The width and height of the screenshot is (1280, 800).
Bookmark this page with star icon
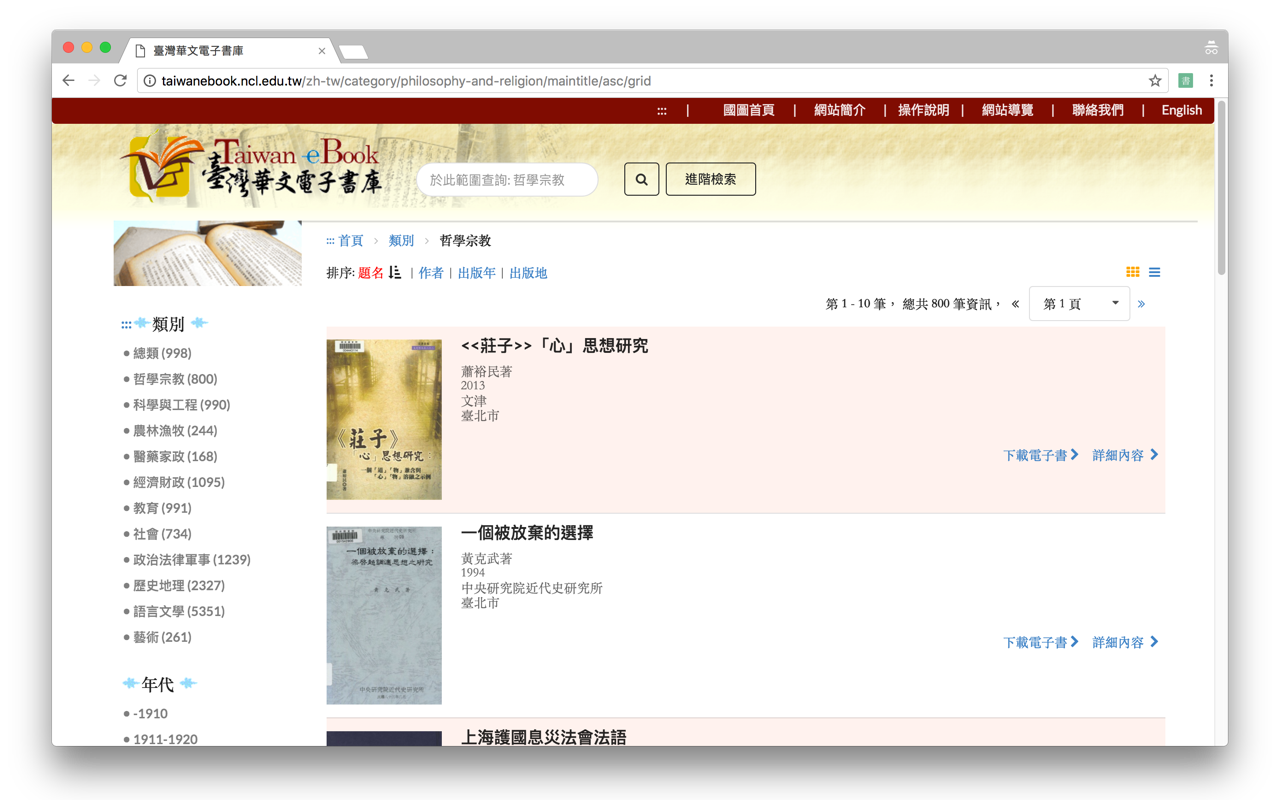[1155, 81]
